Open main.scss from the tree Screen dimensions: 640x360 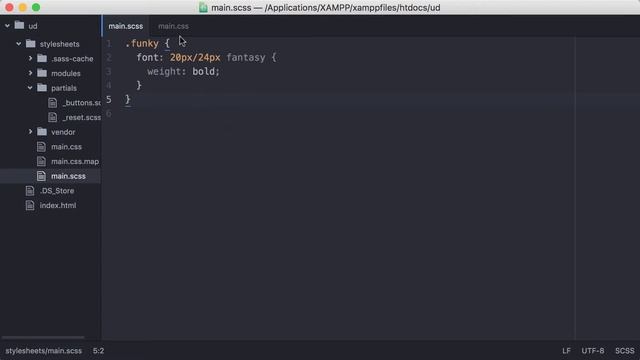point(68,176)
